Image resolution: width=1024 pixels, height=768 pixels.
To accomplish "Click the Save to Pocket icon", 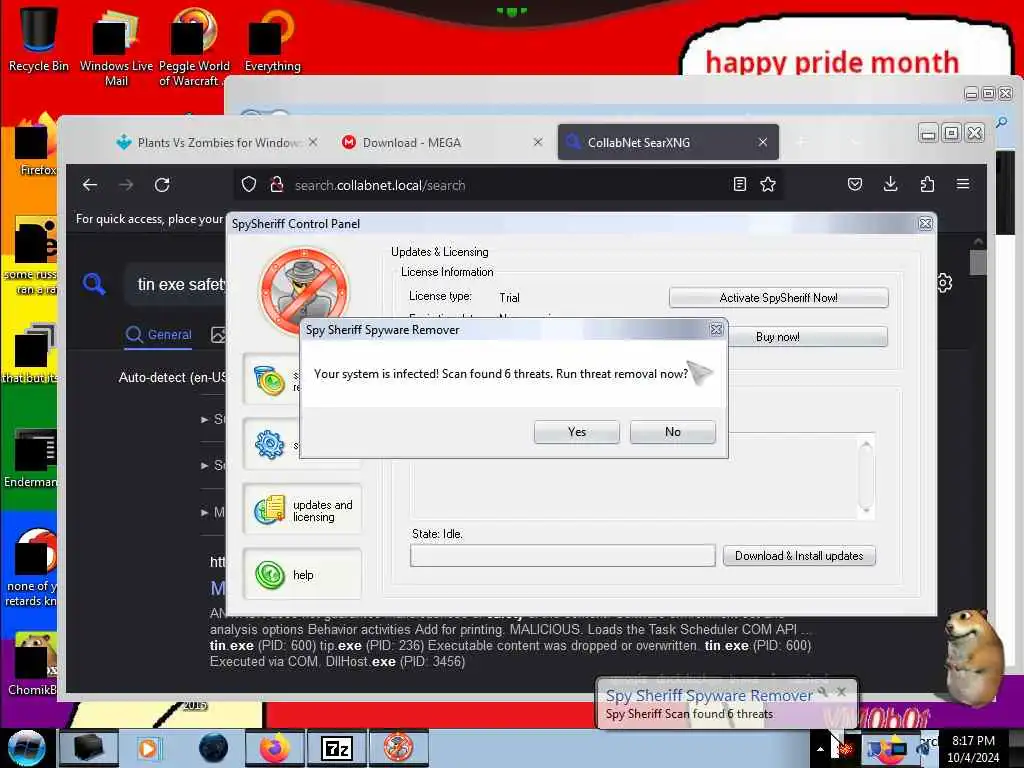I will coord(854,185).
